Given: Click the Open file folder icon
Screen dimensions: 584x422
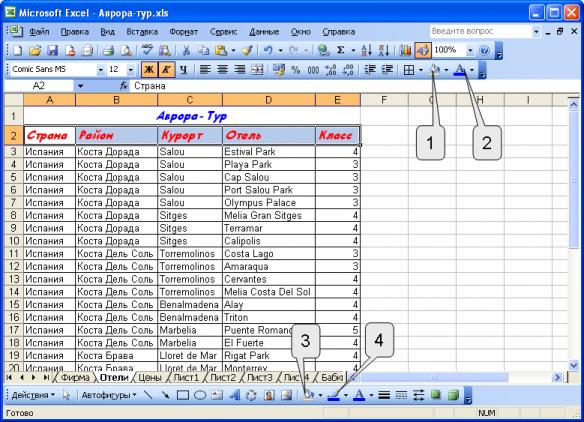Looking at the screenshot, I should coord(35,50).
